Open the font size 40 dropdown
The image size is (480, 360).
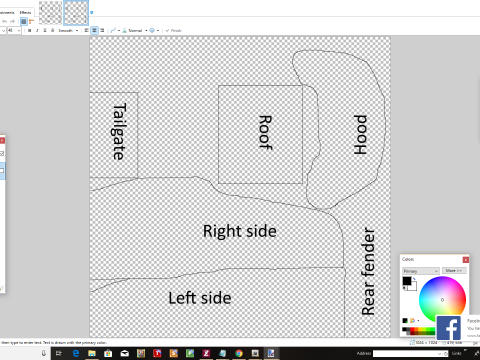pyautogui.click(x=19, y=30)
